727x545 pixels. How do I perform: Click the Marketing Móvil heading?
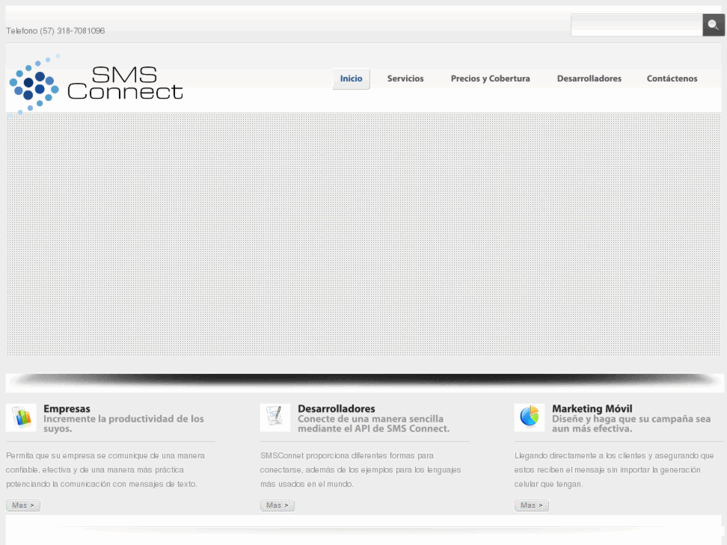pos(592,409)
